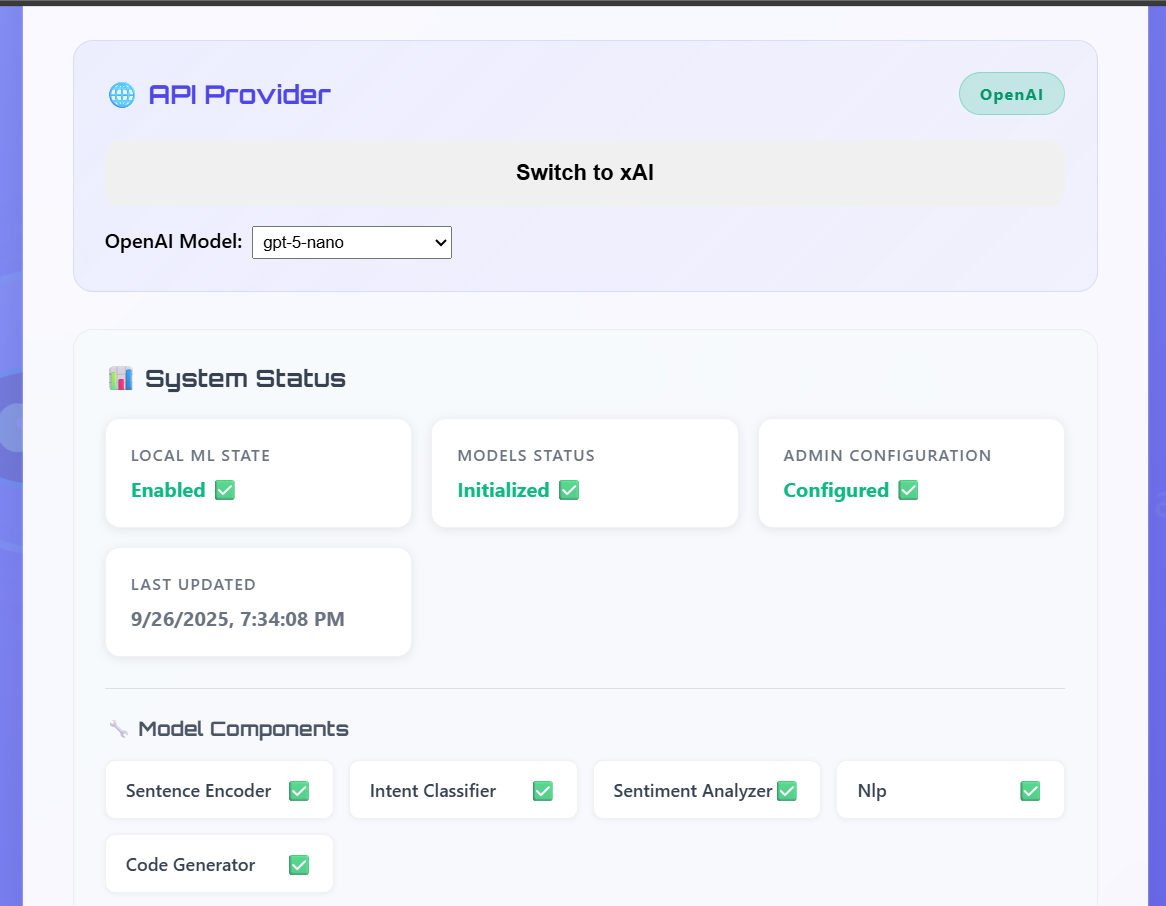Click the Sentiment Analyzer check mark
1166x906 pixels.
(787, 791)
